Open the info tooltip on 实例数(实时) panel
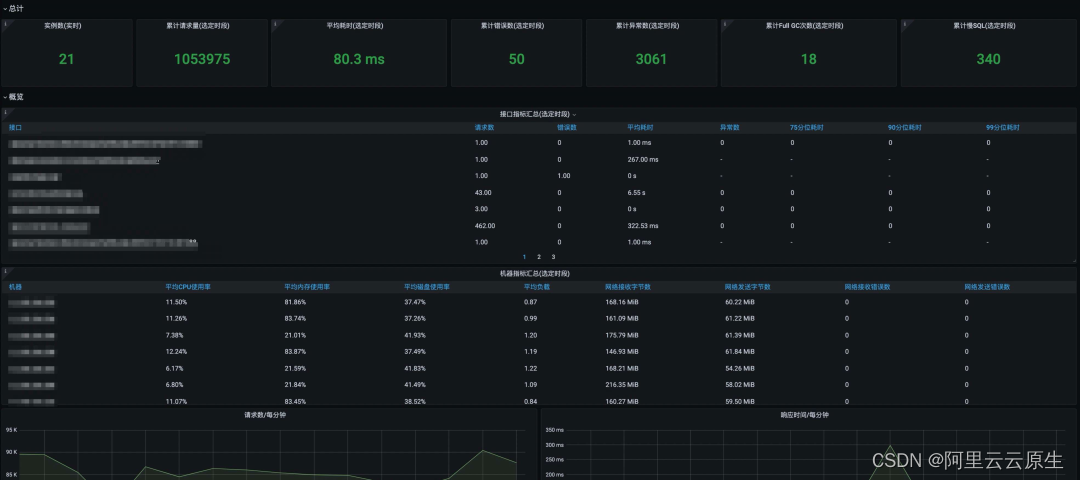This screenshot has height=480, width=1080. click(5, 23)
